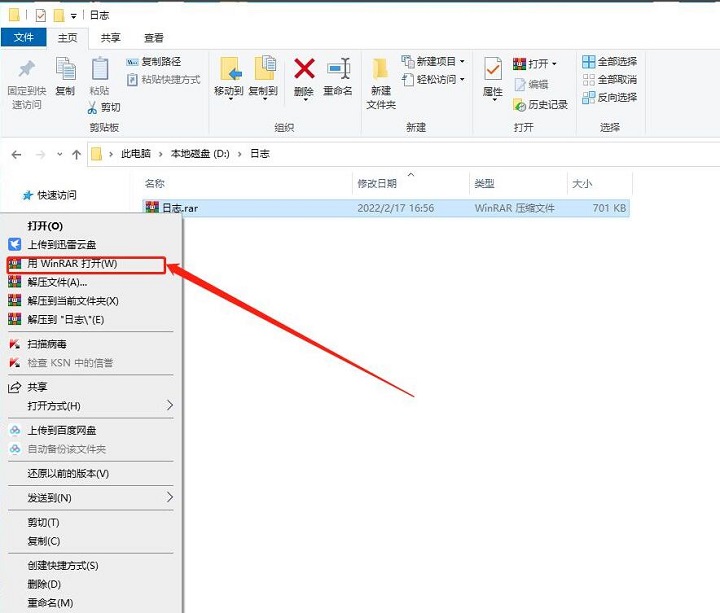The height and width of the screenshot is (613, 720).
Task: Click the Up one level arrow
Action: tap(76, 155)
